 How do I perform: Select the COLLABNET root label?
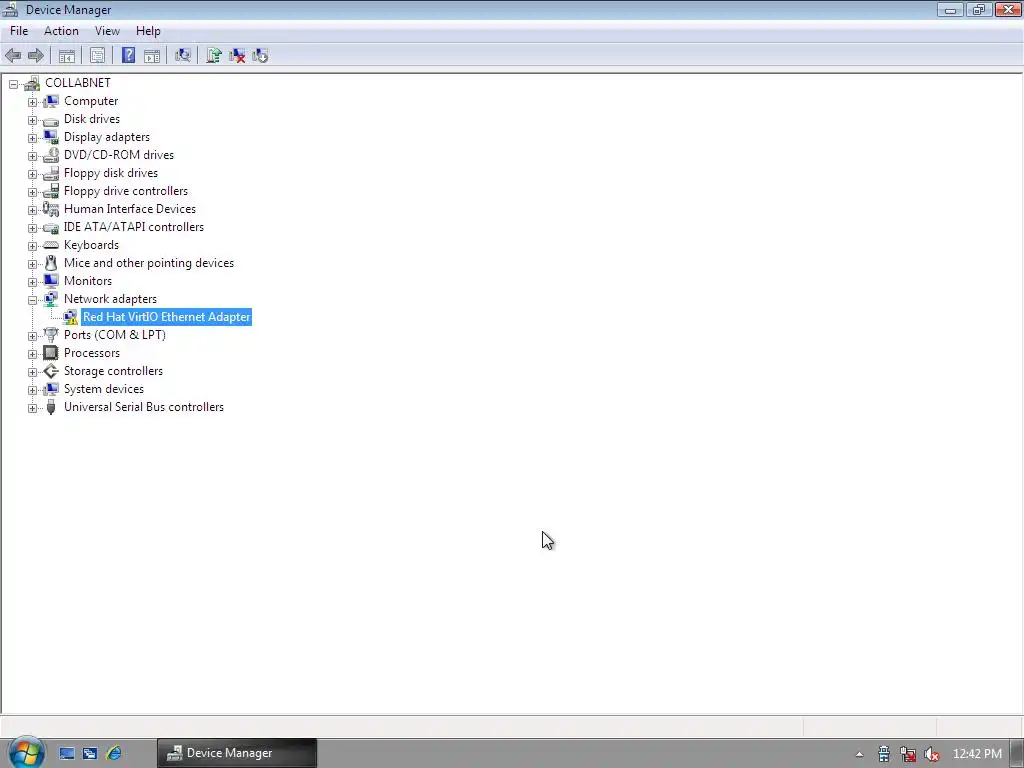point(78,82)
